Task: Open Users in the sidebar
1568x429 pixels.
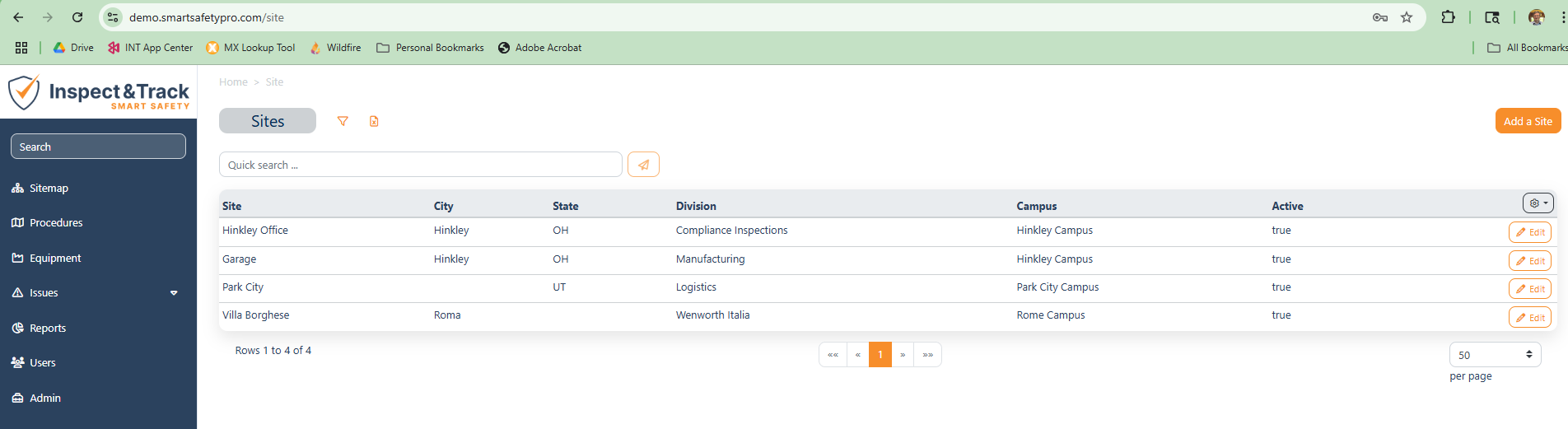Action: pyautogui.click(x=34, y=363)
